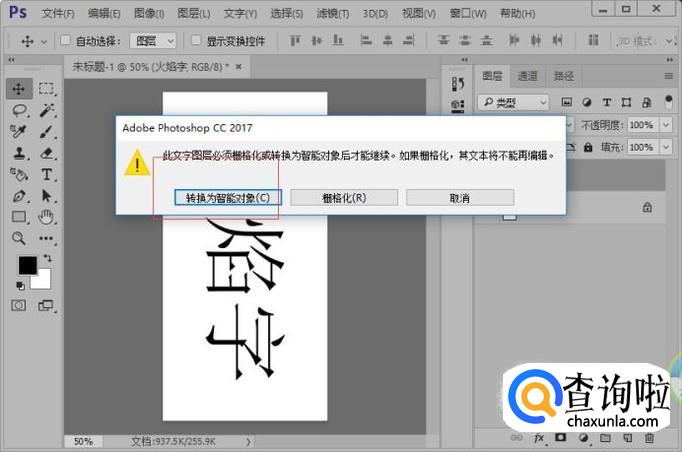Viewport: 682px width, 452px height.
Task: Select the Pen tool
Action: [19, 196]
